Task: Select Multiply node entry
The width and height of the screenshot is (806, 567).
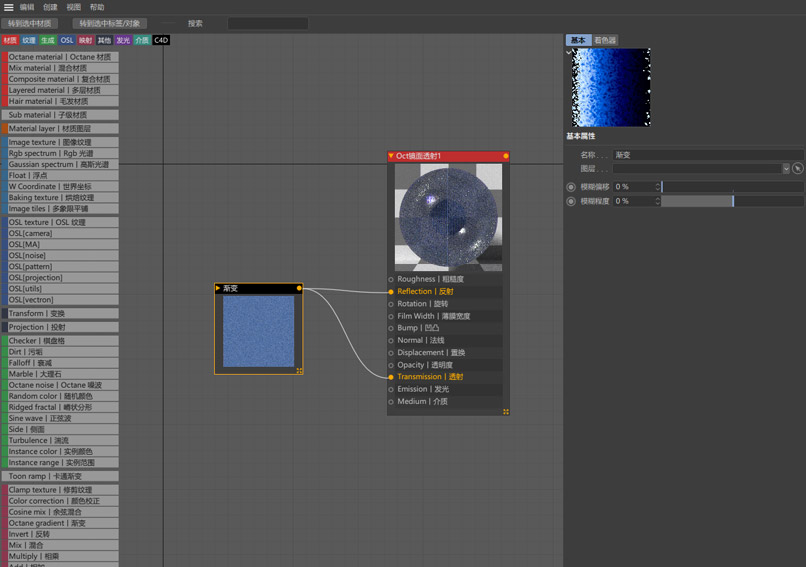Action: (60, 556)
